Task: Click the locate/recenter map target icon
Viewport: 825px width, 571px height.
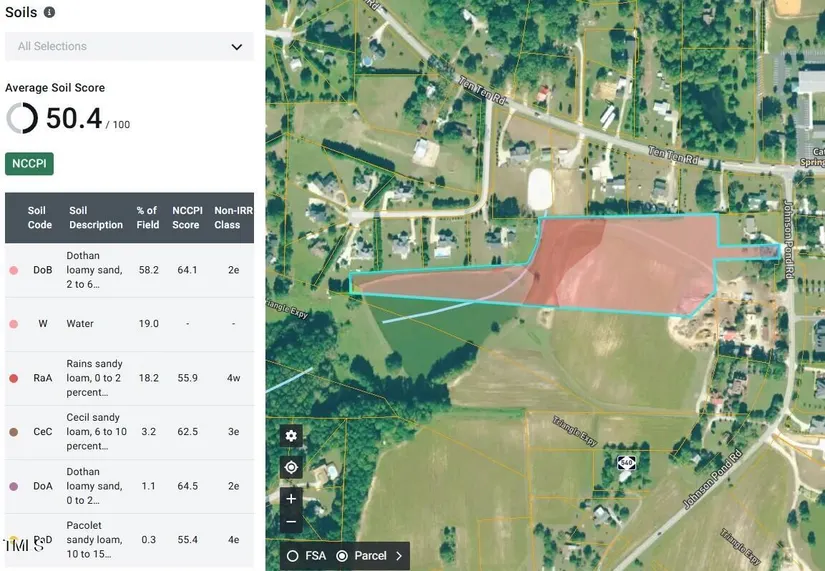Action: tap(291, 467)
